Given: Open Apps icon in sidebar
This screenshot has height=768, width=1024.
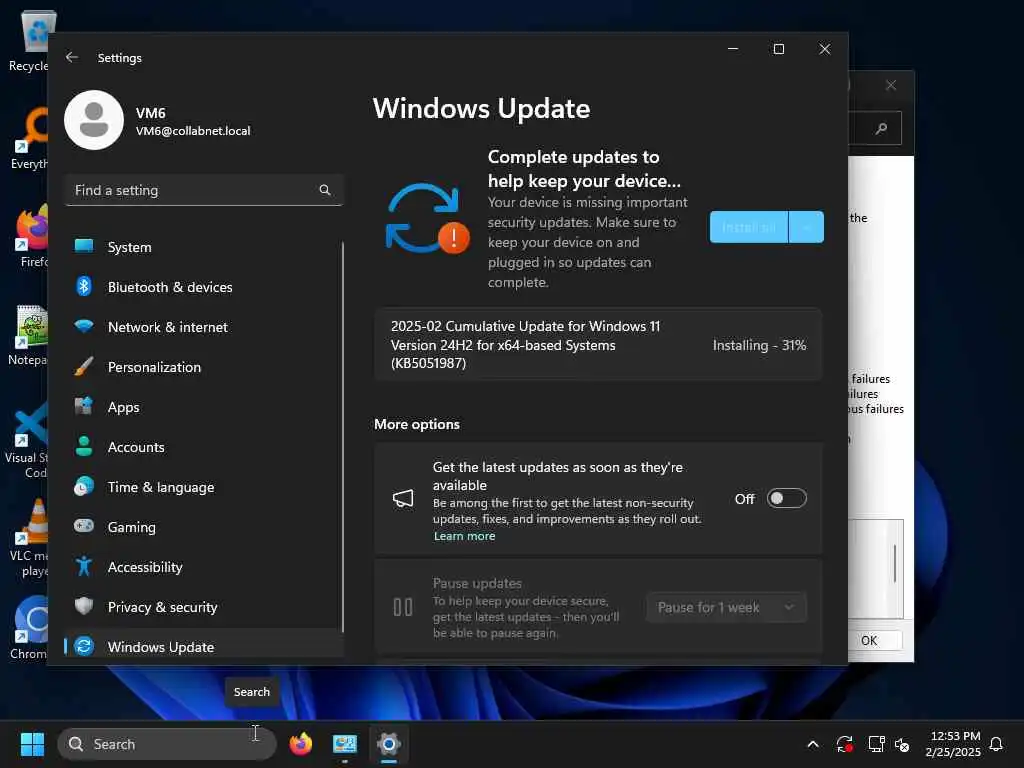Looking at the screenshot, I should (84, 406).
